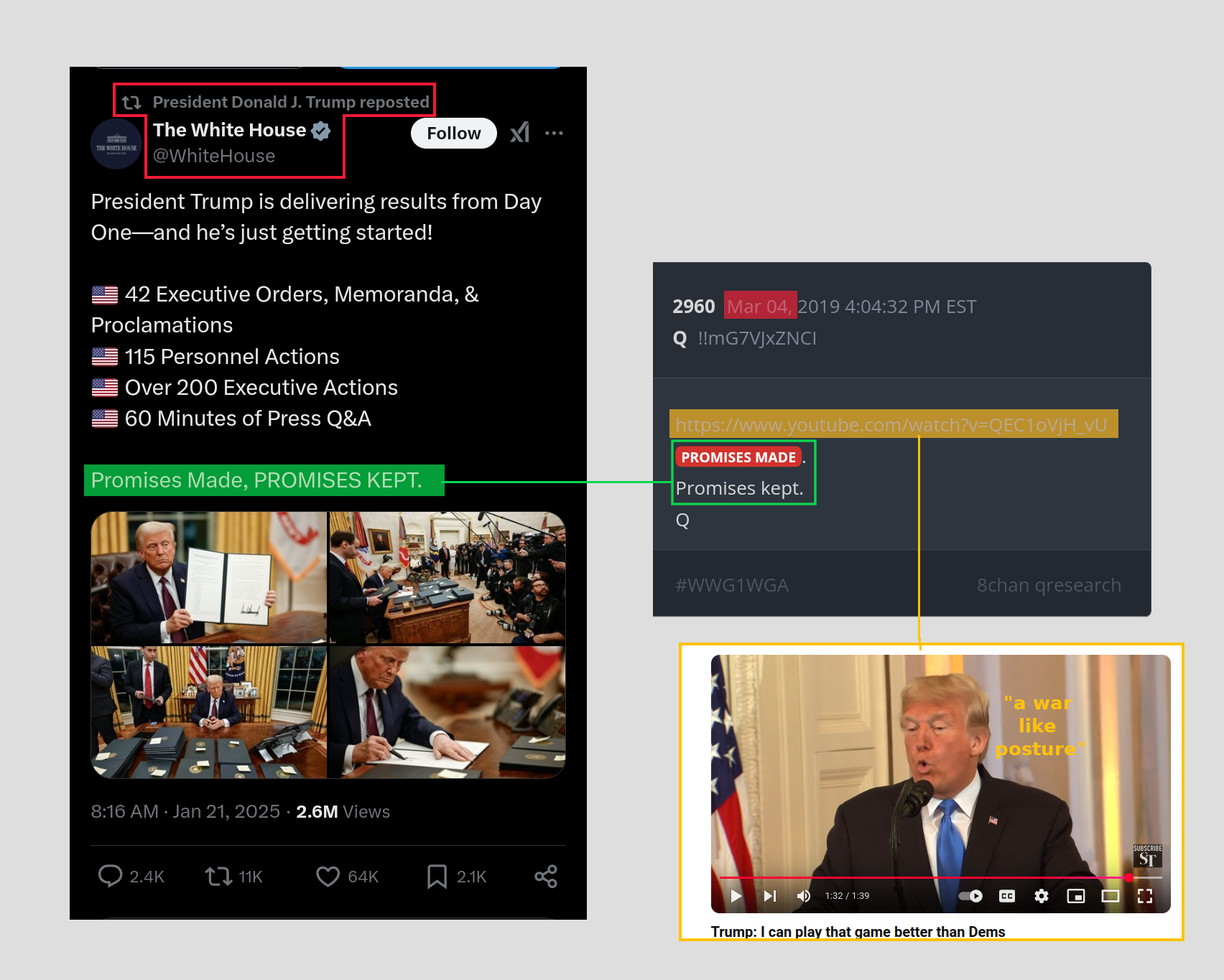Enter fullscreen mode on video
Image resolution: width=1224 pixels, height=980 pixels.
coord(1145,895)
